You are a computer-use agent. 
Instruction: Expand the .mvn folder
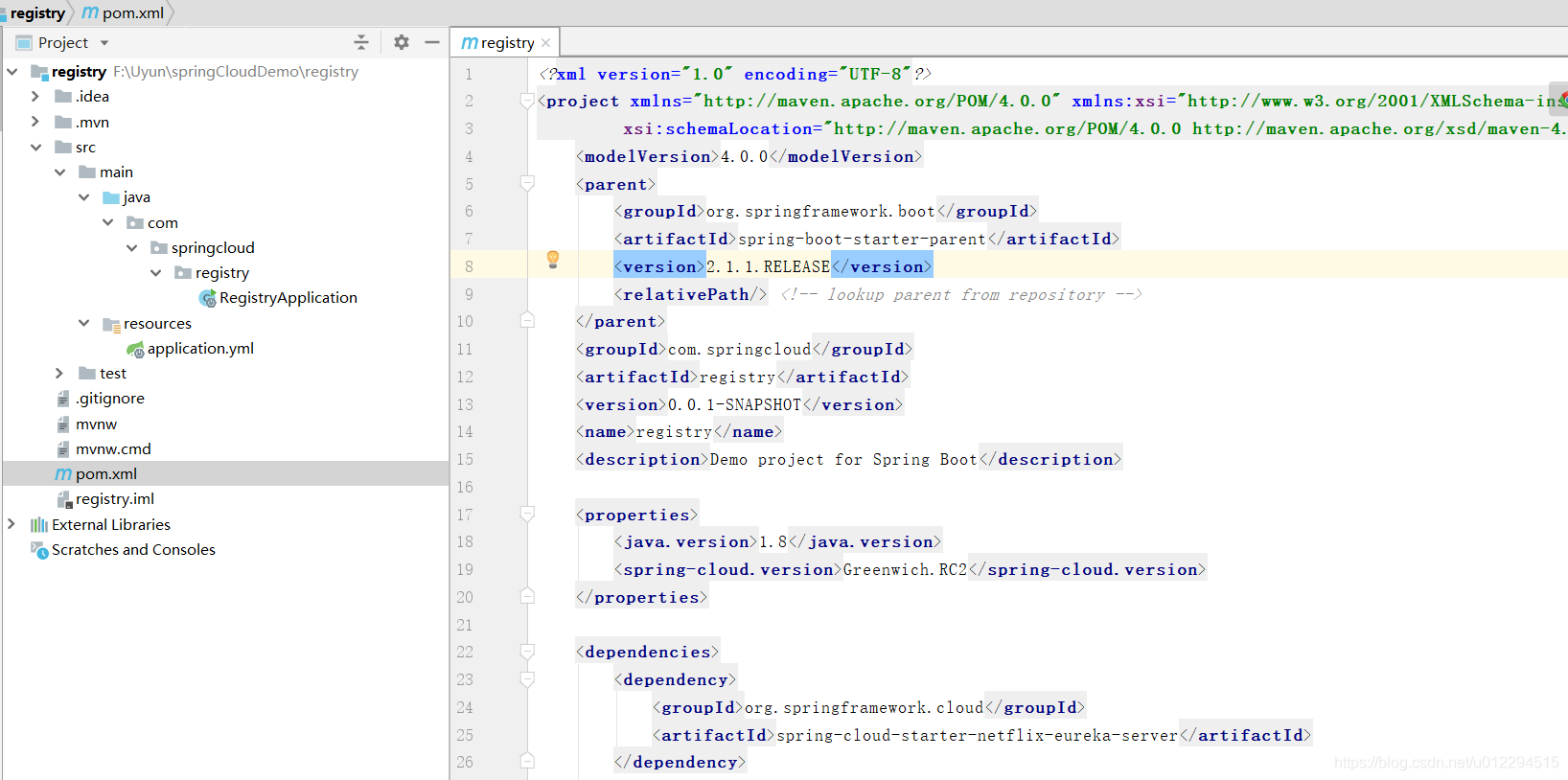(x=36, y=122)
